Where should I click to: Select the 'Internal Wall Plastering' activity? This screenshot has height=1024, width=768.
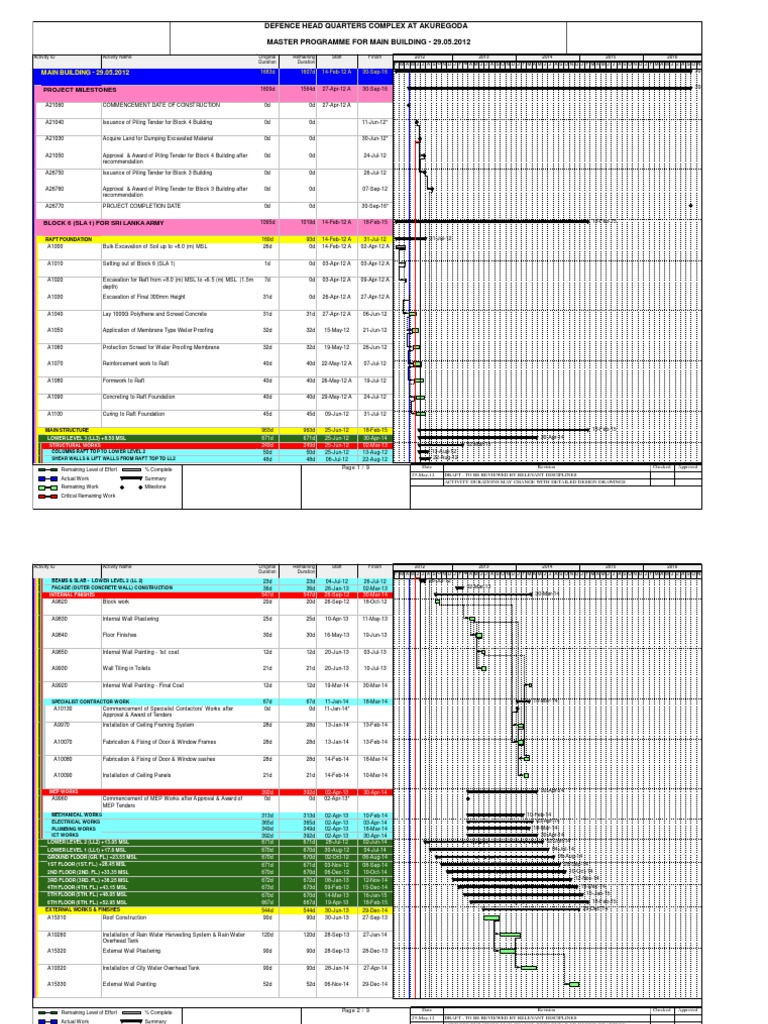(x=131, y=618)
